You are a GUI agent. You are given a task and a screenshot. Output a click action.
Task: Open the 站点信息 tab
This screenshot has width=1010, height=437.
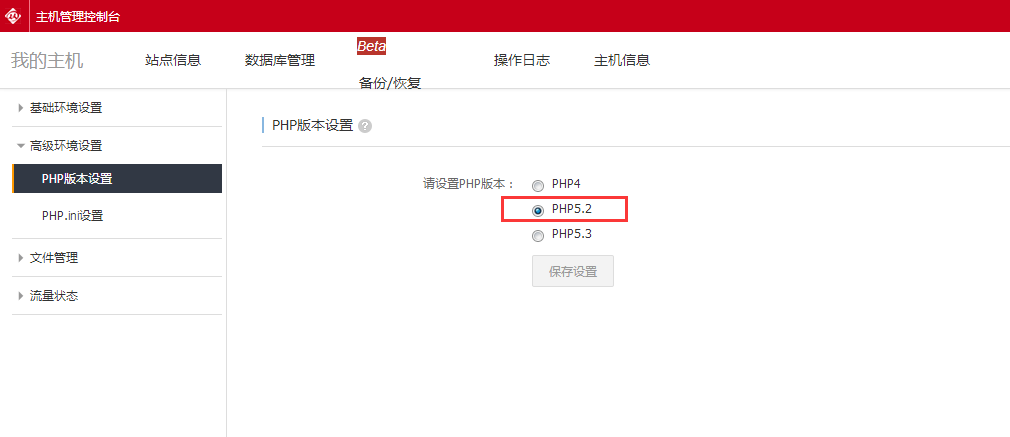coord(173,60)
